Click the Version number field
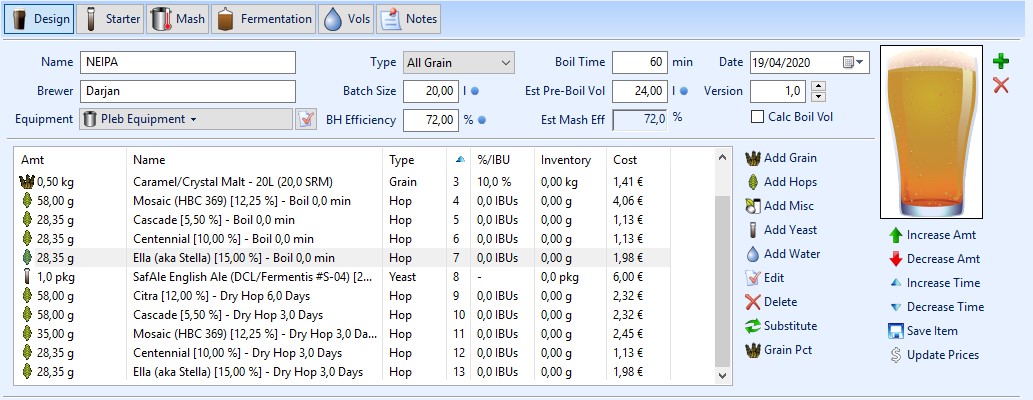The height and width of the screenshot is (400, 1033). (x=778, y=91)
